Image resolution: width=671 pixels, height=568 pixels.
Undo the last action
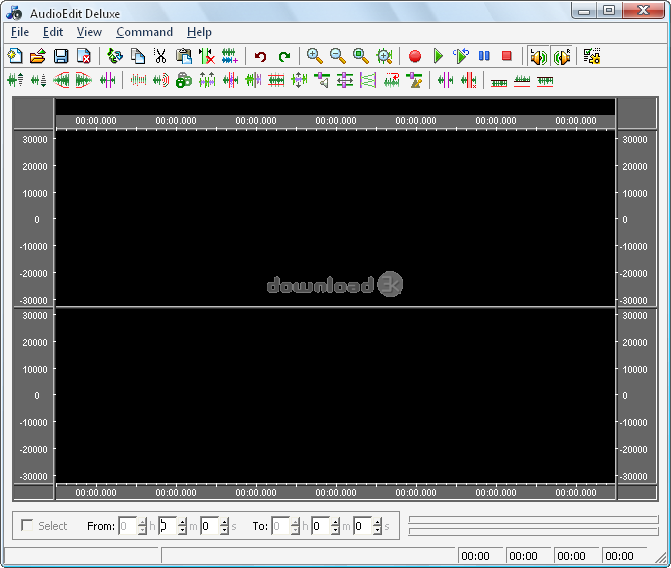(260, 56)
